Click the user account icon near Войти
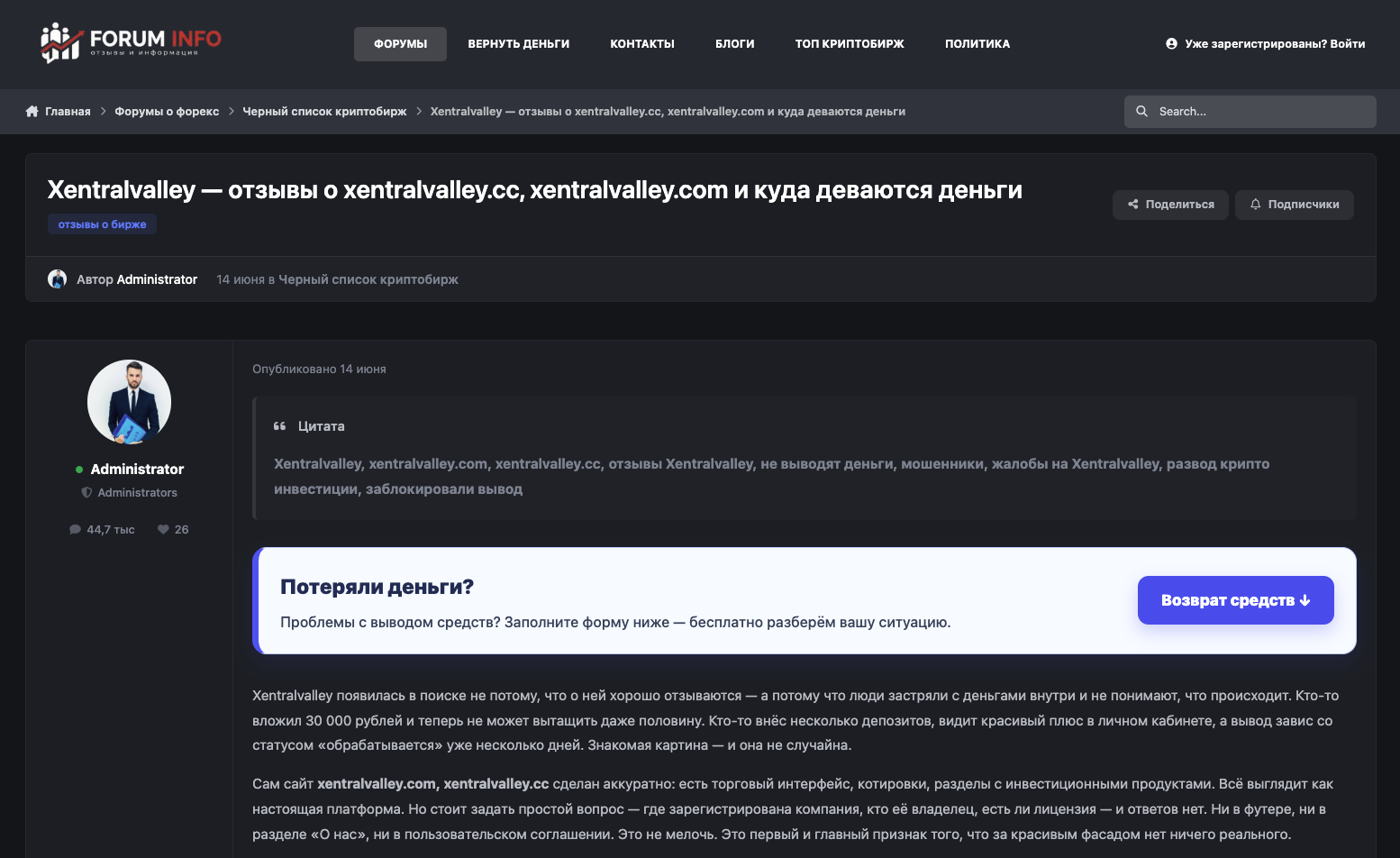Screen dimensions: 1400x858 point(1171,43)
